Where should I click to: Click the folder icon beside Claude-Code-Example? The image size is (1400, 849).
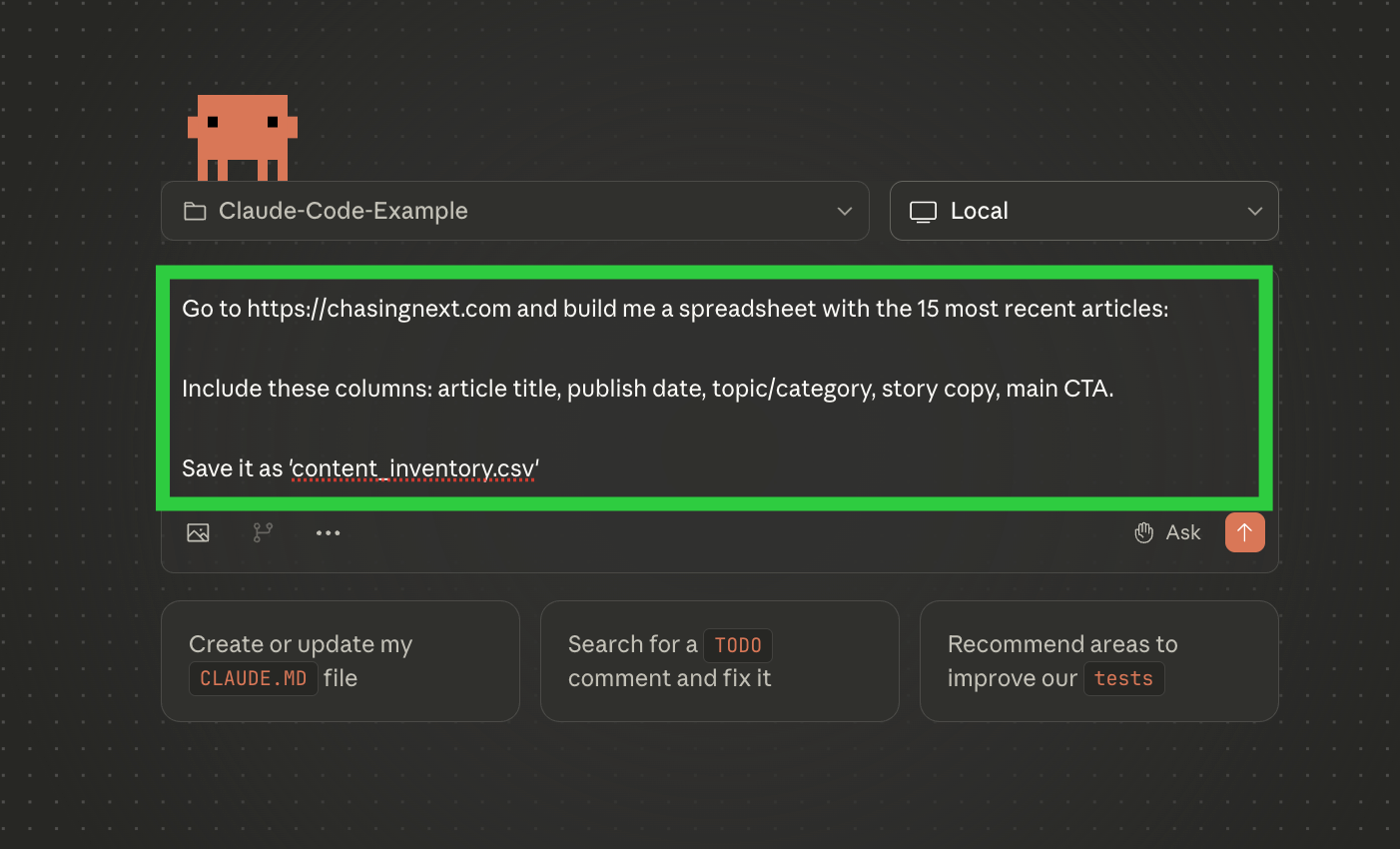pyautogui.click(x=195, y=211)
